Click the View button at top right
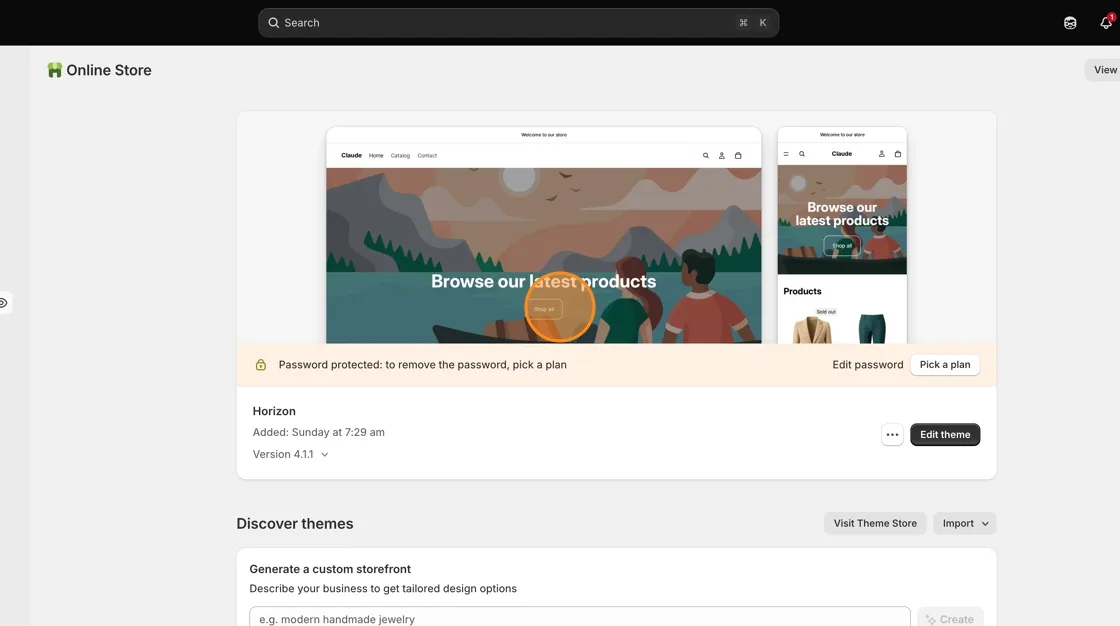Image resolution: width=1120 pixels, height=626 pixels. click(1104, 70)
